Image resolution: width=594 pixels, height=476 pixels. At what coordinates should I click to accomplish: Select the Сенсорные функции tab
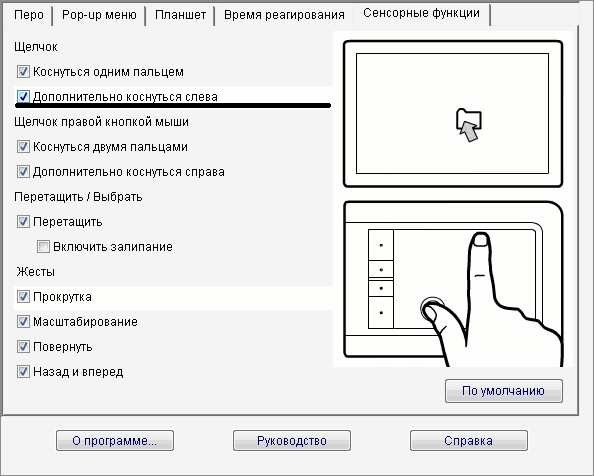coord(421,13)
